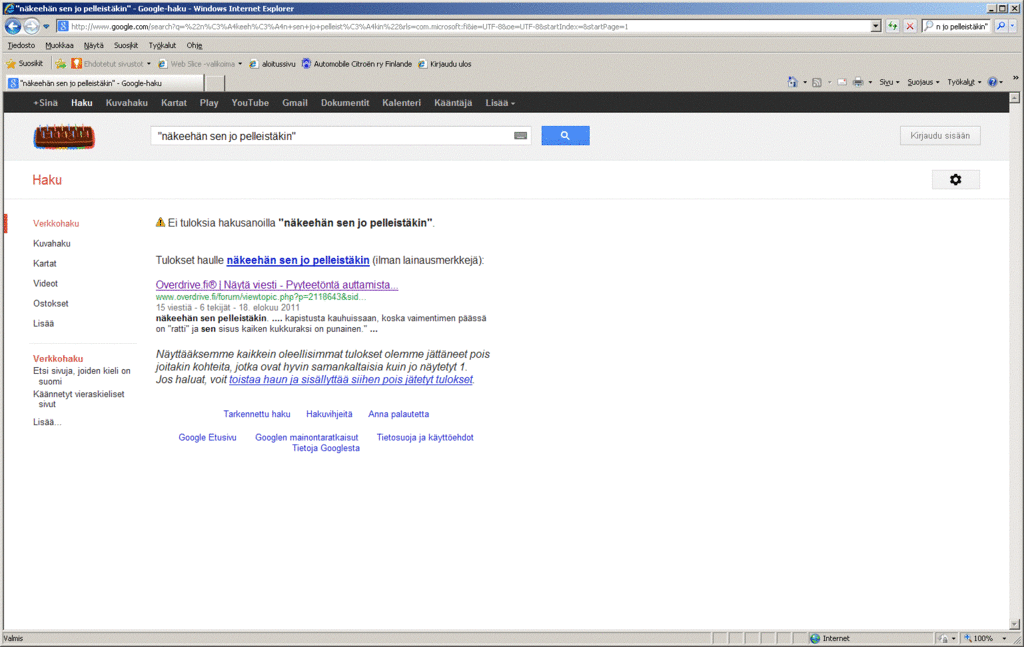Open the Read Mail envelope icon
Screen dimensions: 1024x647
(x=842, y=82)
